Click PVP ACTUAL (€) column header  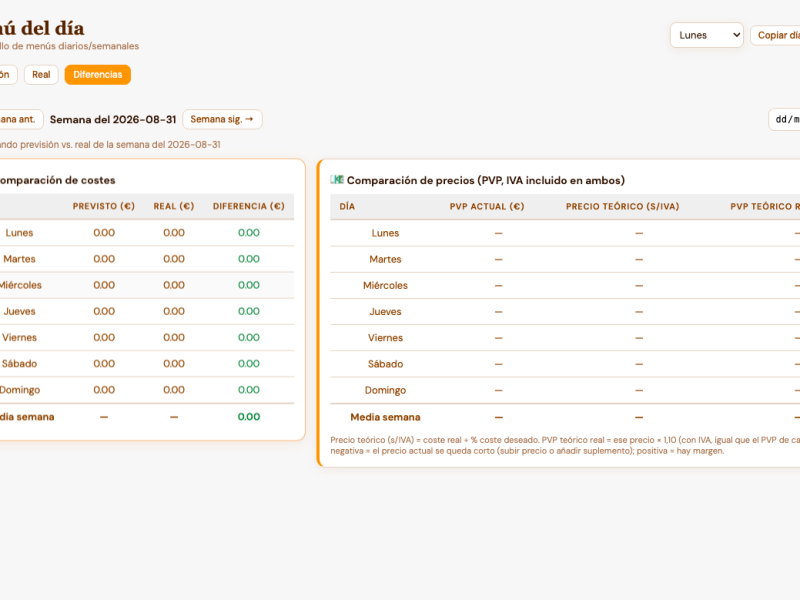[487, 207]
